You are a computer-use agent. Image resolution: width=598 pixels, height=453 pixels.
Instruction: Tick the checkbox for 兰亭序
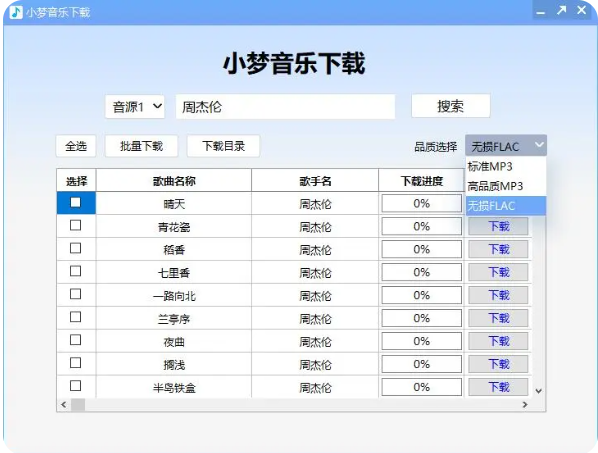(76, 316)
